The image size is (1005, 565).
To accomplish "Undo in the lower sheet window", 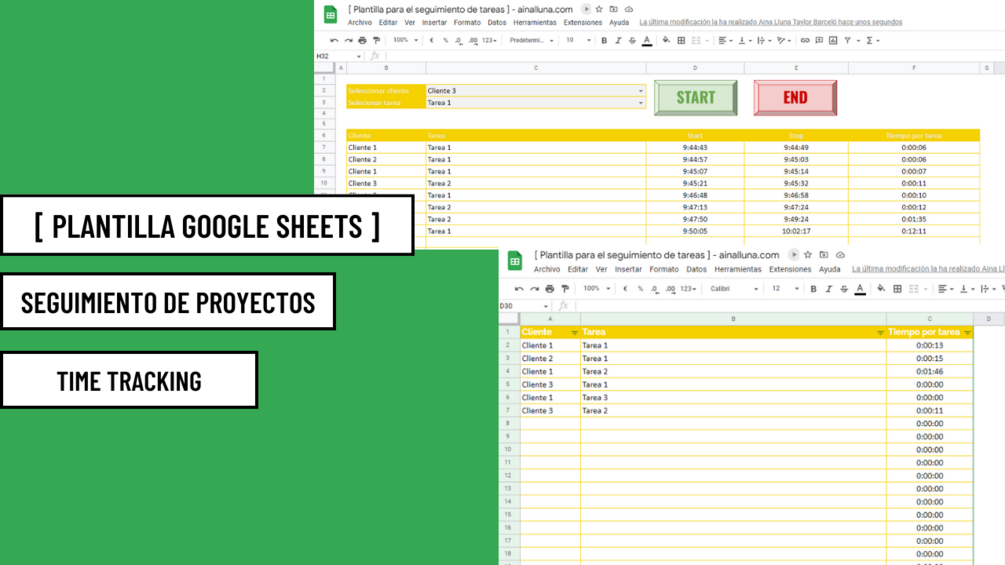I will (x=519, y=289).
